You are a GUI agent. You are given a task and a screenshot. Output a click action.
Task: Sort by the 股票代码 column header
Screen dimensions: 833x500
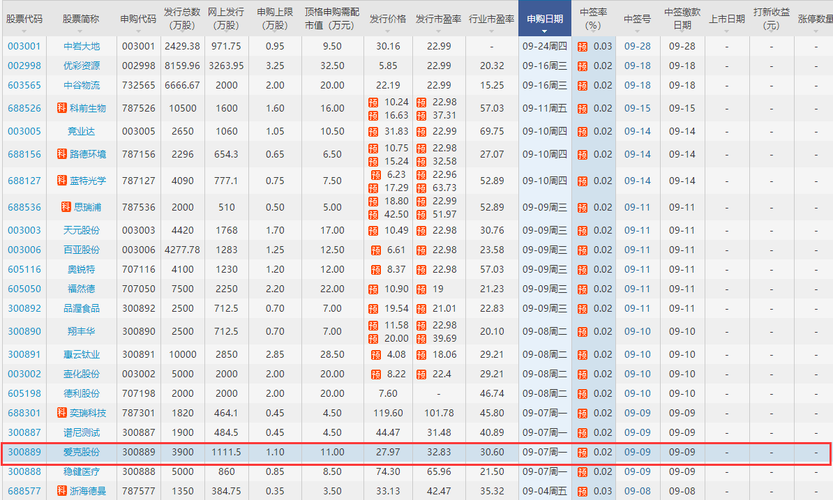[x=24, y=19]
